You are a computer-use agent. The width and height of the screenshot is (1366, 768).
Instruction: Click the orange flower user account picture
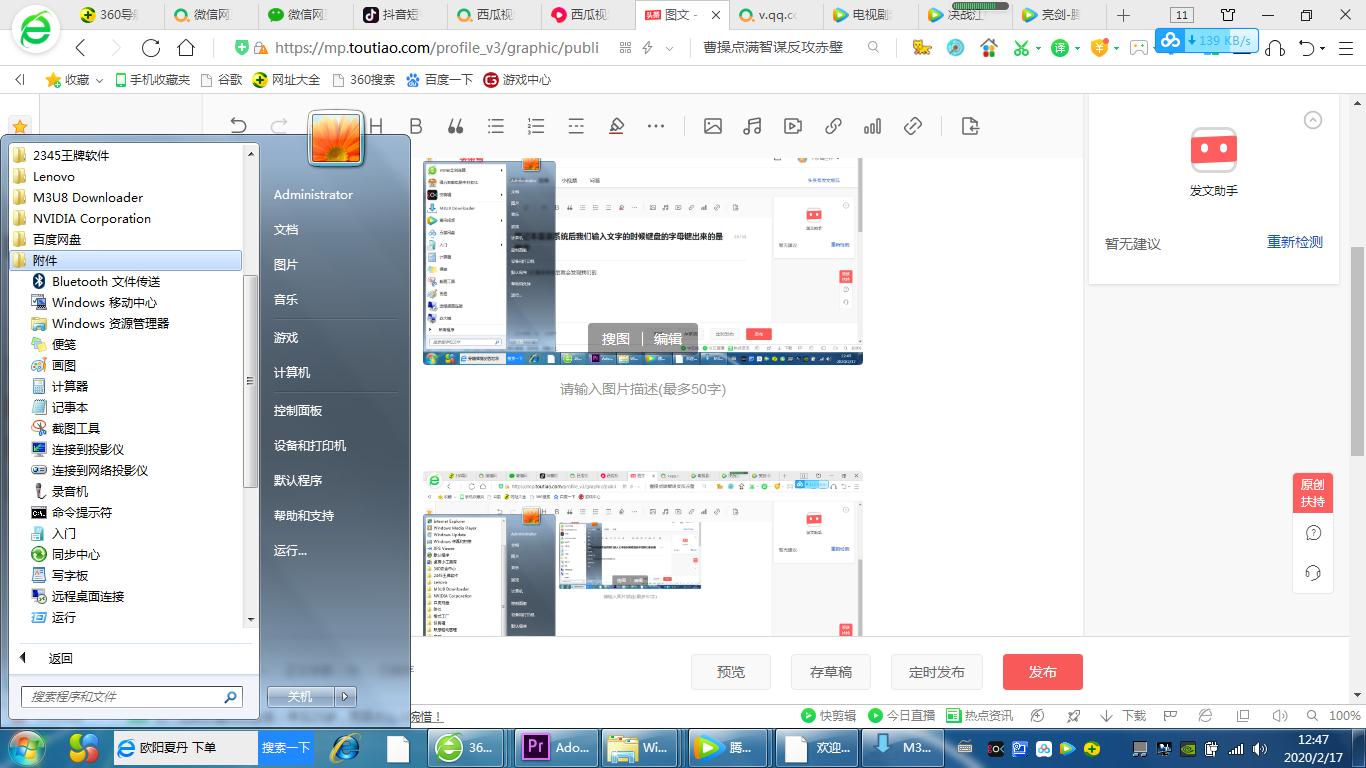pyautogui.click(x=336, y=138)
